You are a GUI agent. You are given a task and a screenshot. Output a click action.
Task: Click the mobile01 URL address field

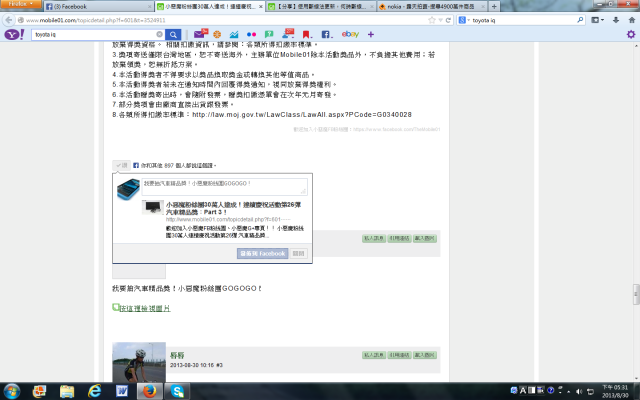pyautogui.click(x=220, y=20)
